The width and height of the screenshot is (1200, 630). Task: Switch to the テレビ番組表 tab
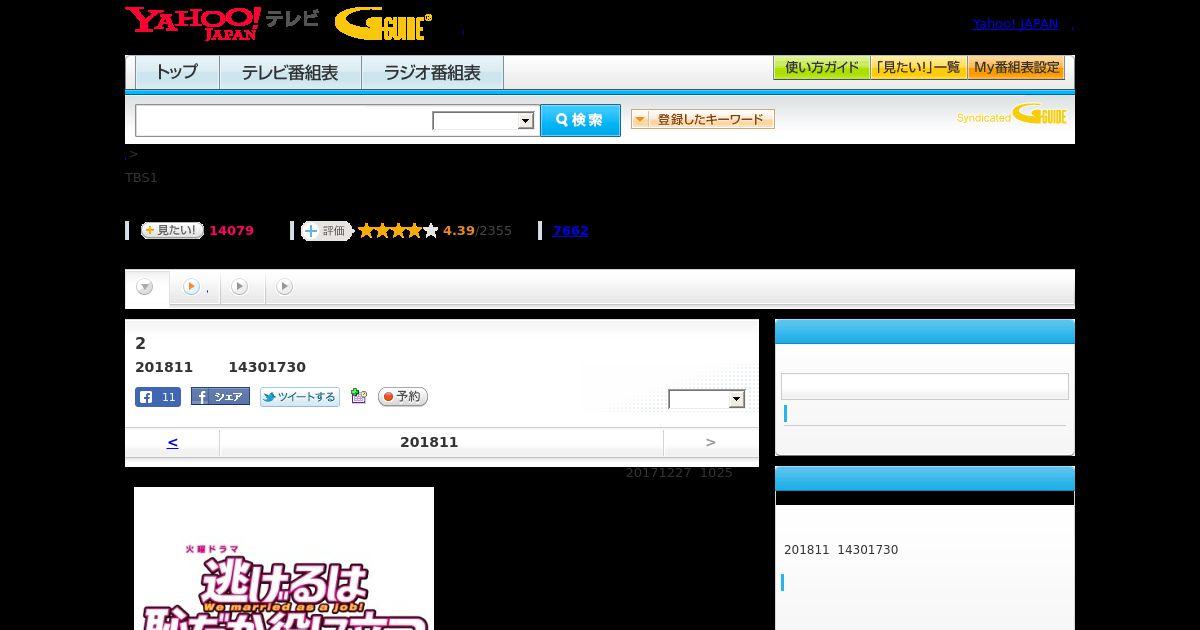(290, 72)
